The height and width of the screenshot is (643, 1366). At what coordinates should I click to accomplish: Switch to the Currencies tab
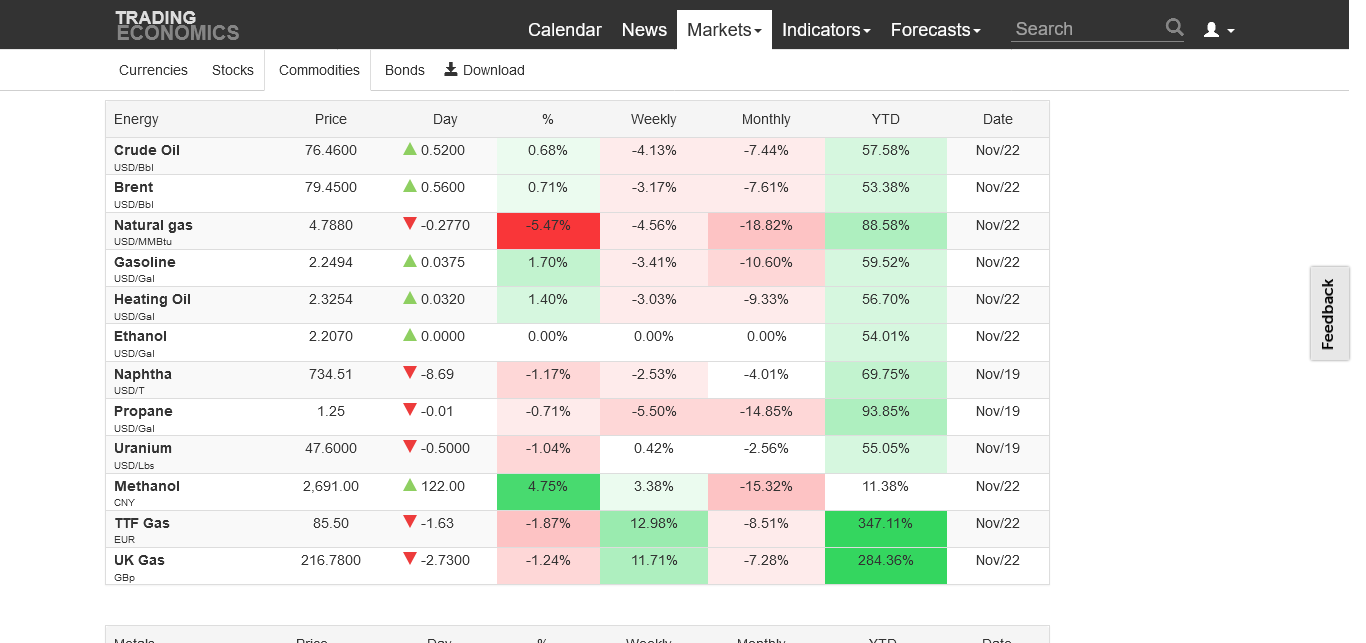[x=153, y=70]
